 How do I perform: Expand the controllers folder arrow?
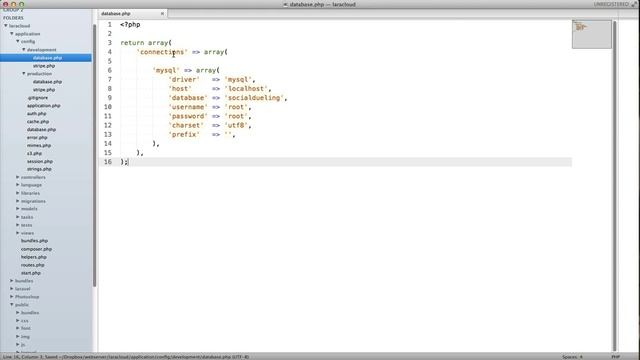pos(18,177)
